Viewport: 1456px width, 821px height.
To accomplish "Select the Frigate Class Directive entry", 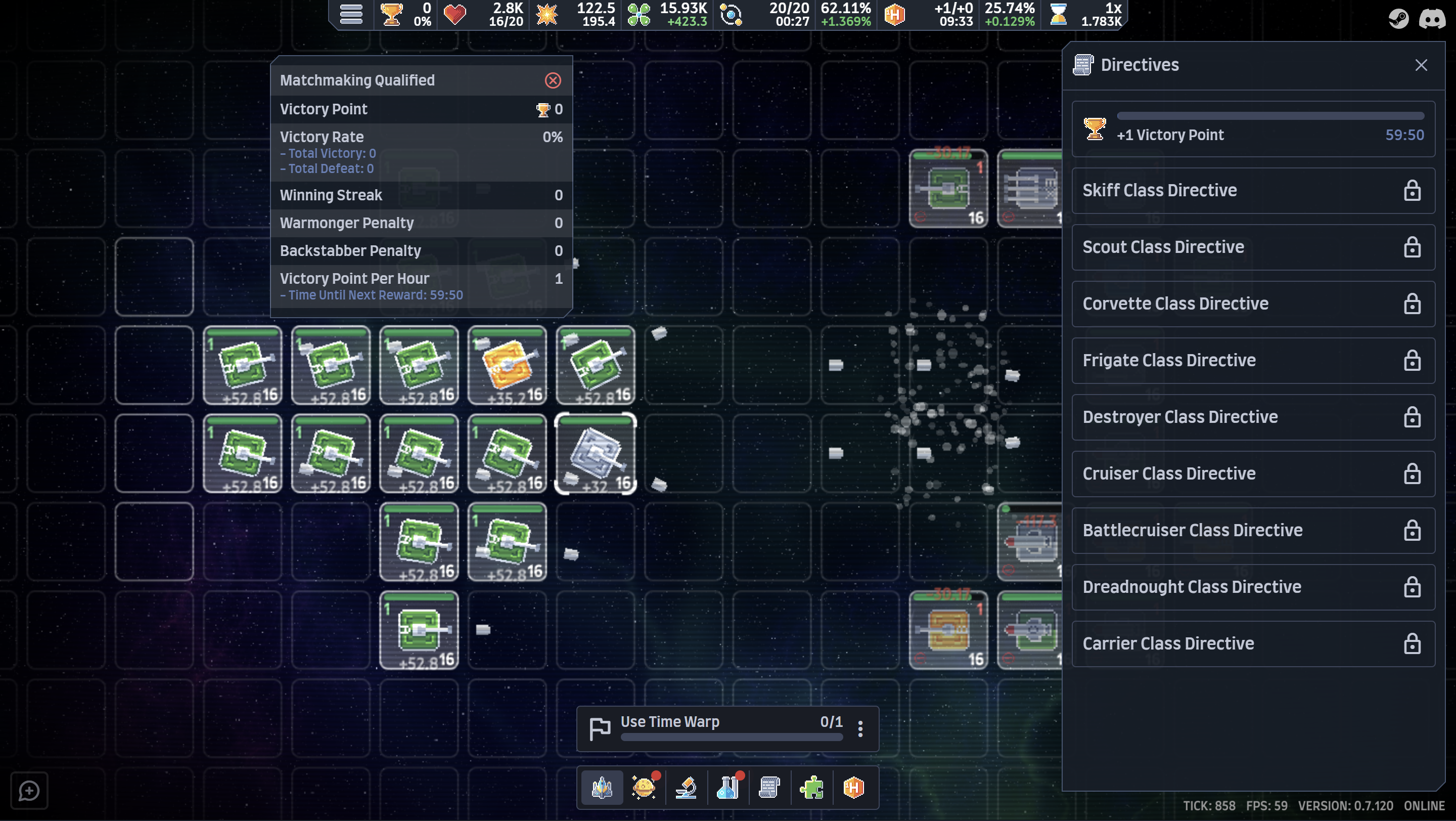I will coord(1253,361).
